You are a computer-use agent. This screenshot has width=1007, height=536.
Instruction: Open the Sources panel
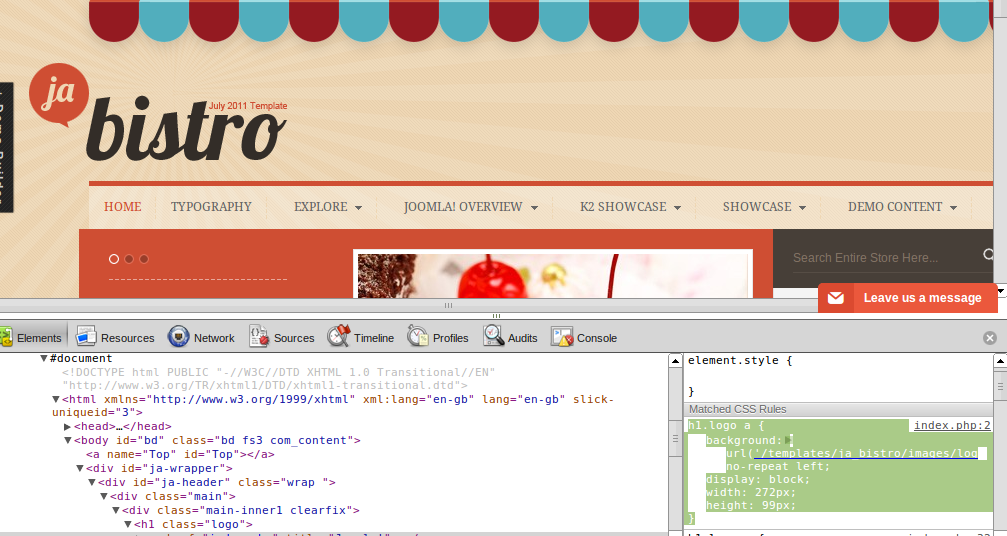pyautogui.click(x=281, y=338)
